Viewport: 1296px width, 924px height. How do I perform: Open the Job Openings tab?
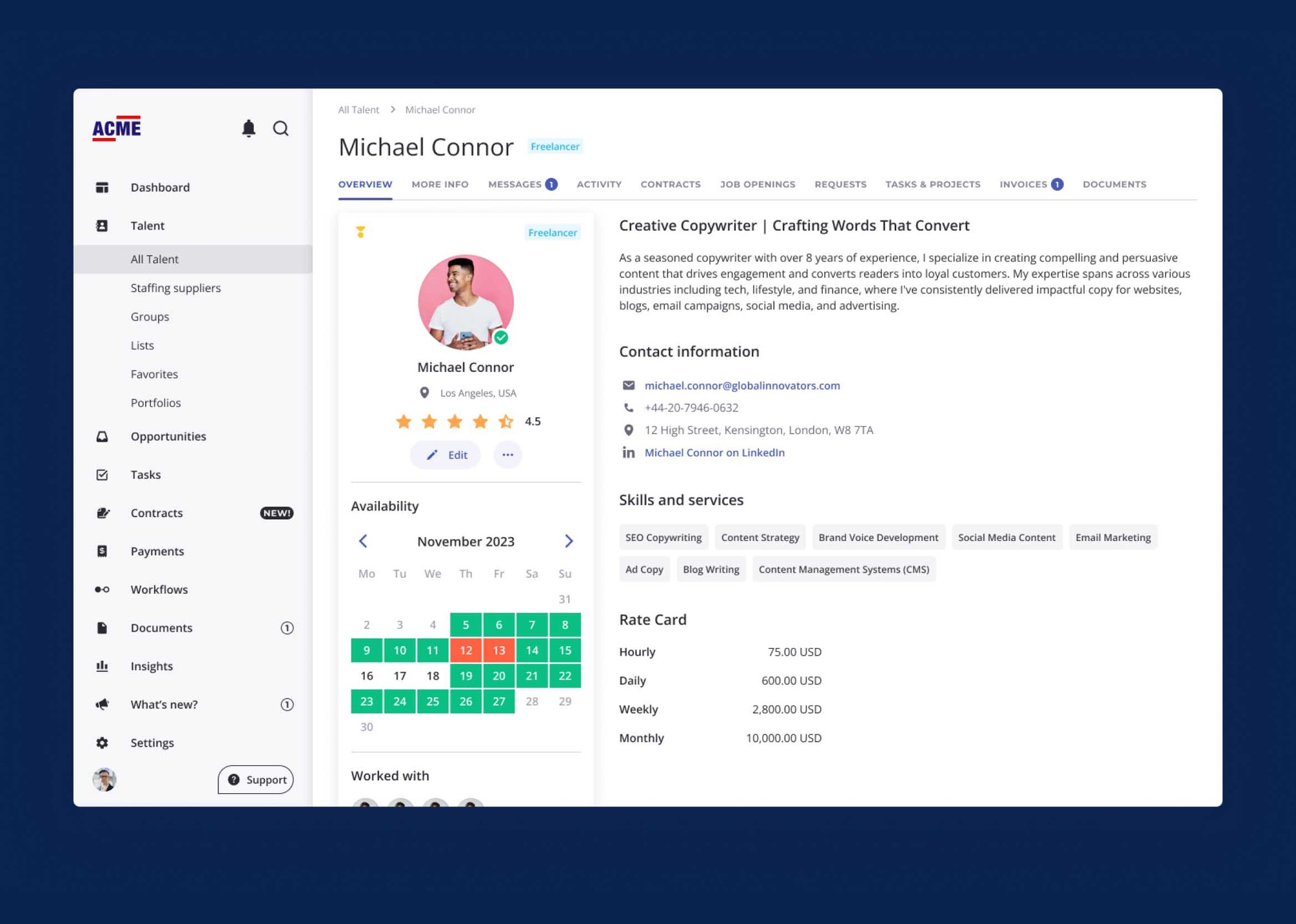(x=758, y=185)
